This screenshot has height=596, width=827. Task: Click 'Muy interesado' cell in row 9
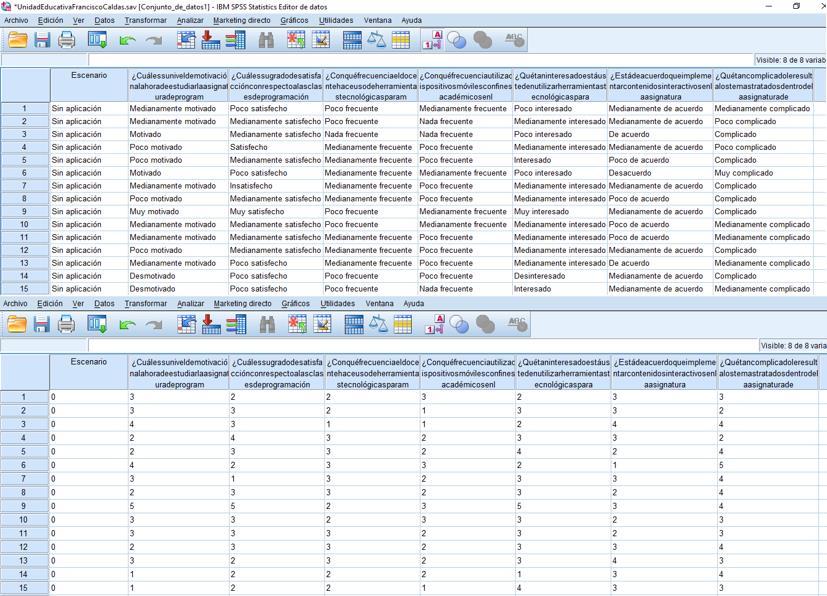click(x=560, y=212)
